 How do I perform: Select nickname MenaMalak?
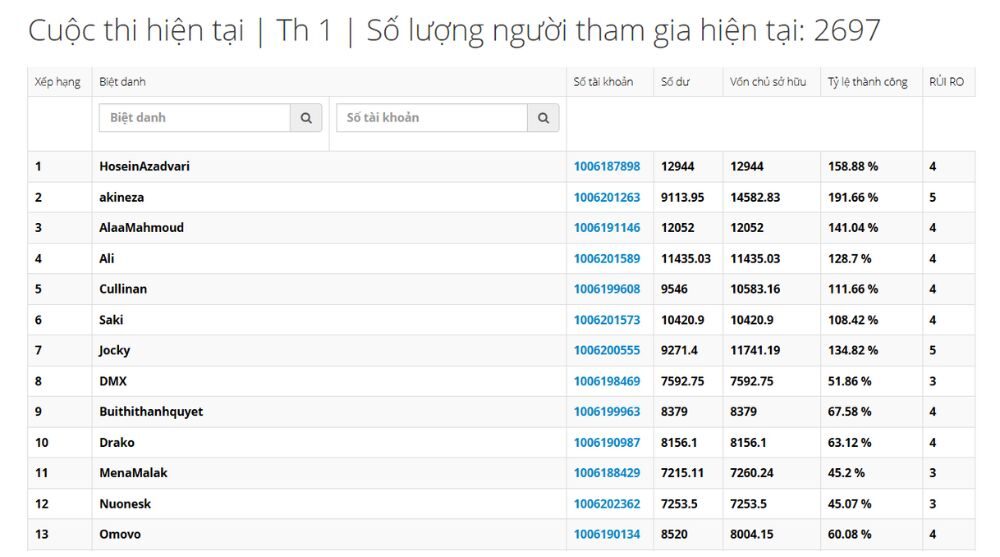click(x=133, y=473)
